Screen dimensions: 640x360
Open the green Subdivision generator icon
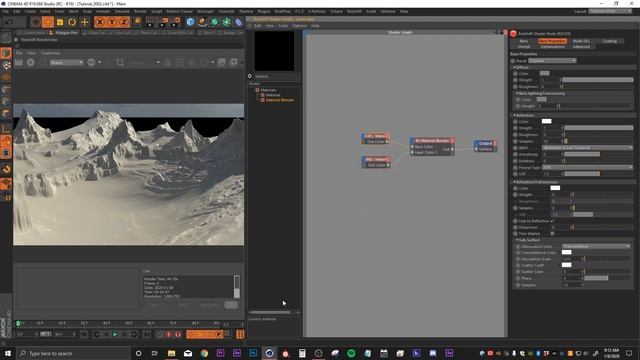coord(215,22)
